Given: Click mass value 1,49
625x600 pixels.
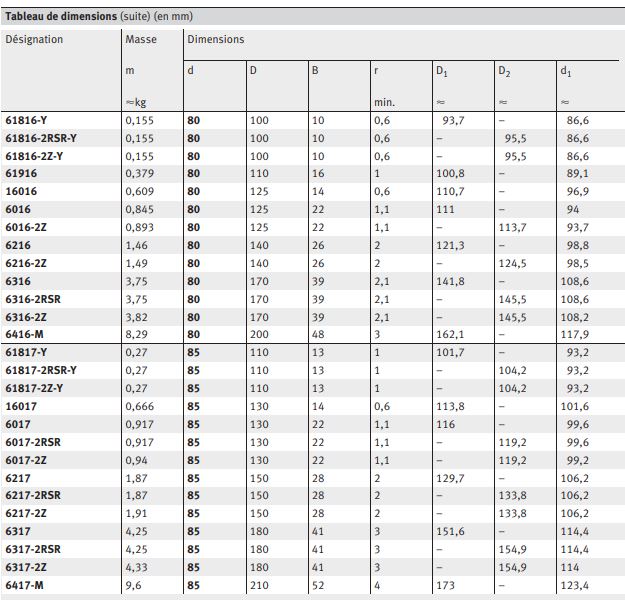Looking at the screenshot, I should [136, 263].
